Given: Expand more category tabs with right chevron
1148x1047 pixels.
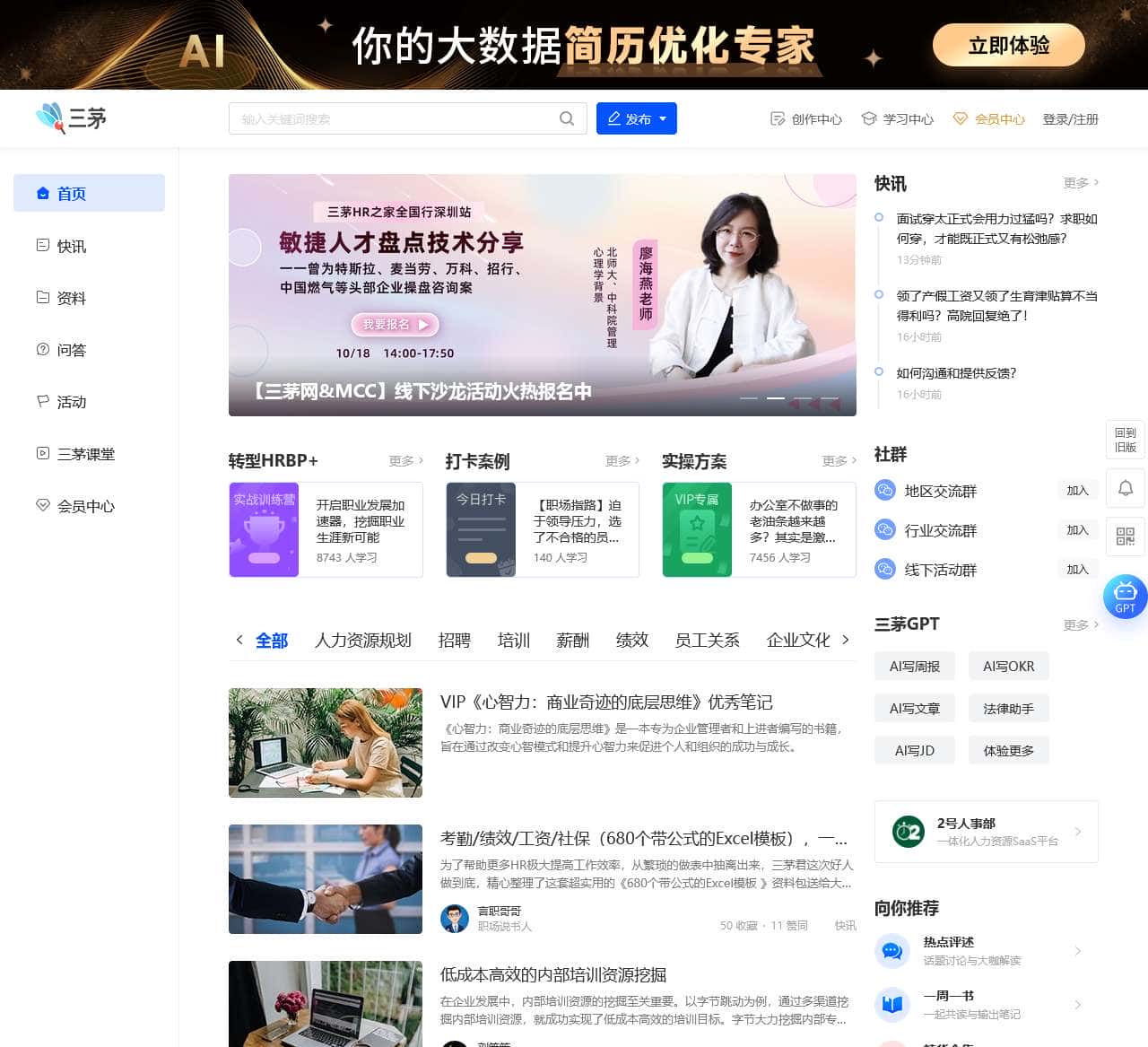Looking at the screenshot, I should [x=845, y=640].
